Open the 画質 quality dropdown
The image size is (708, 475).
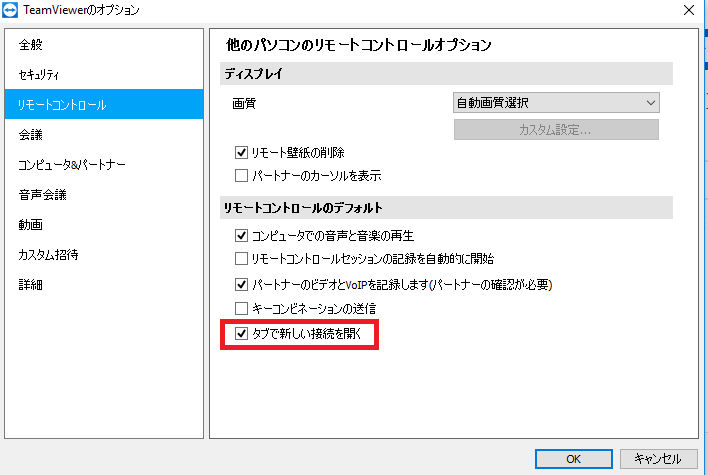click(556, 103)
